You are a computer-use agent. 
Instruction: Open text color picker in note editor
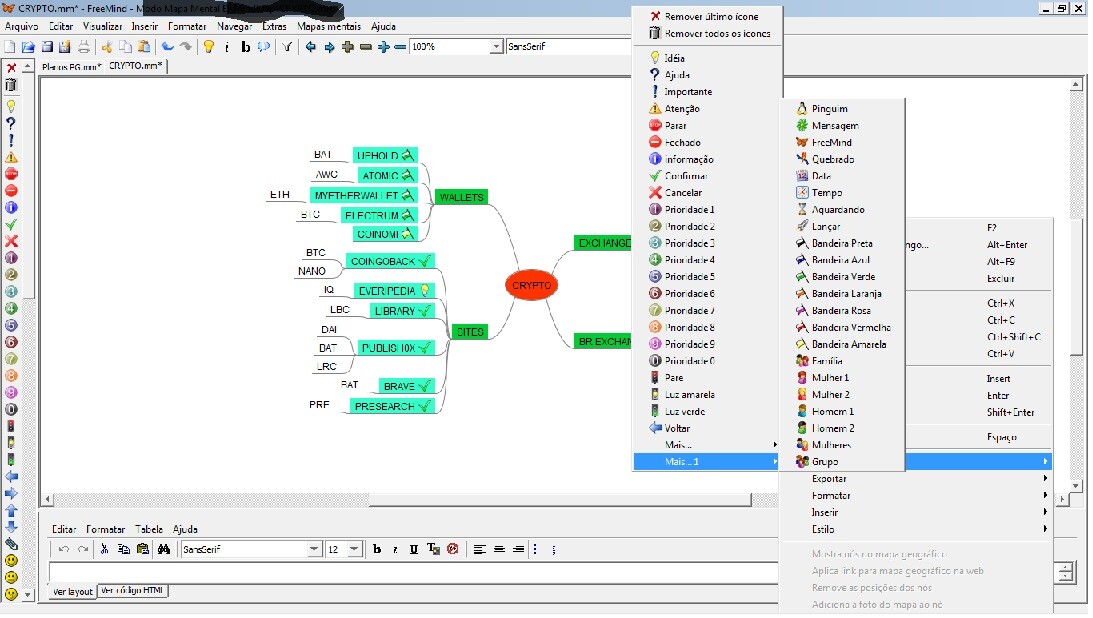pyautogui.click(x=433, y=549)
